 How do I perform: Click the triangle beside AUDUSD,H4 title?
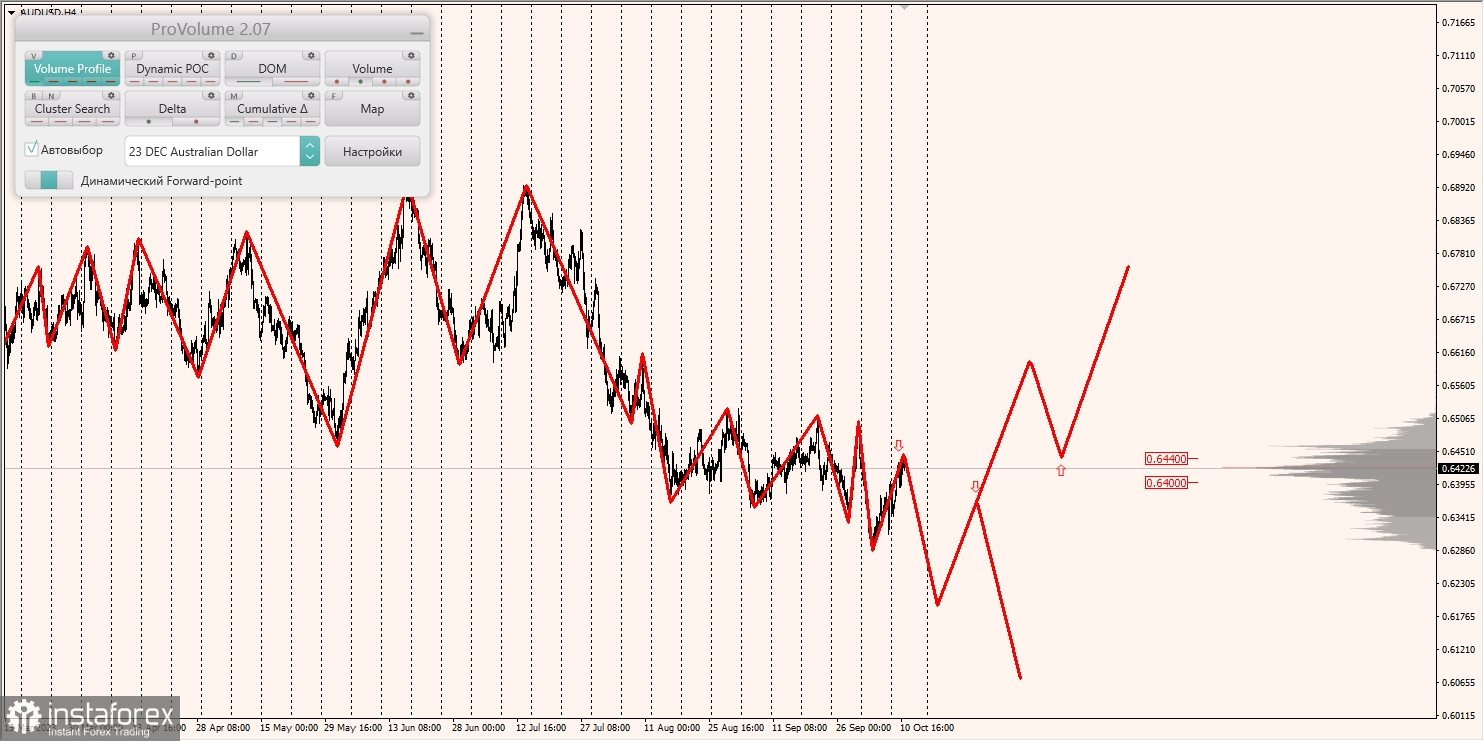click(x=11, y=12)
